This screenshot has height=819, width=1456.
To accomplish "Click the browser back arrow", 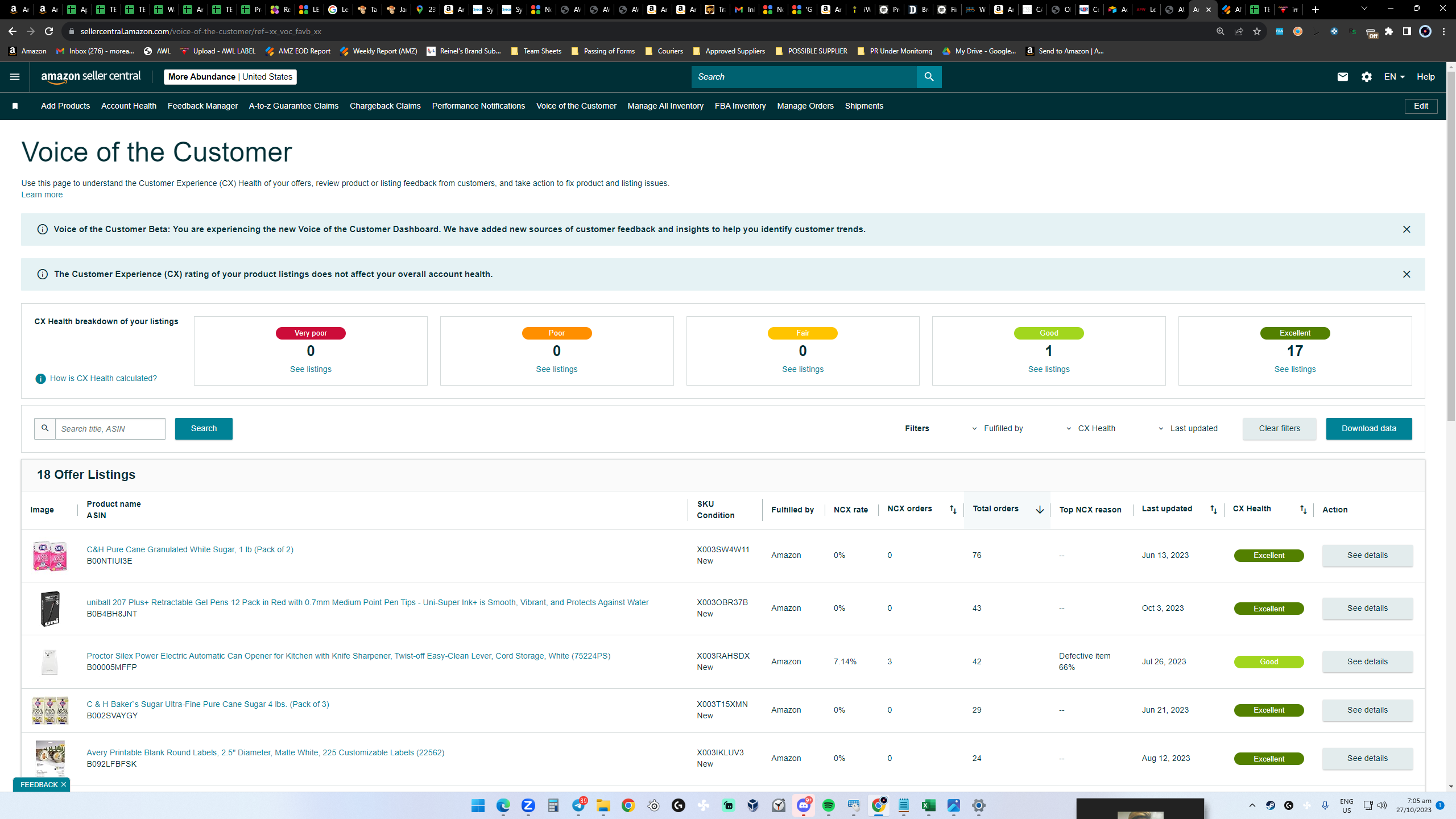I will click(x=13, y=31).
